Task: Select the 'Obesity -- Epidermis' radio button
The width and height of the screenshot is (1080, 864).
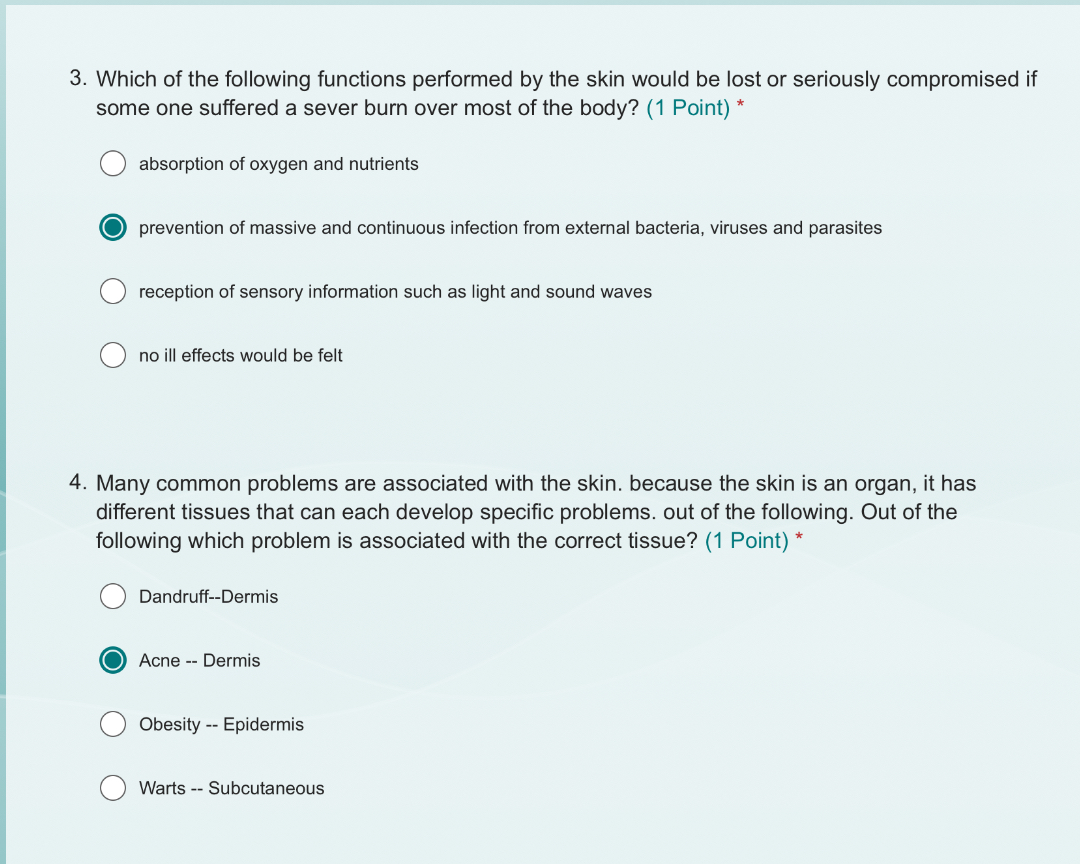Action: (x=113, y=724)
